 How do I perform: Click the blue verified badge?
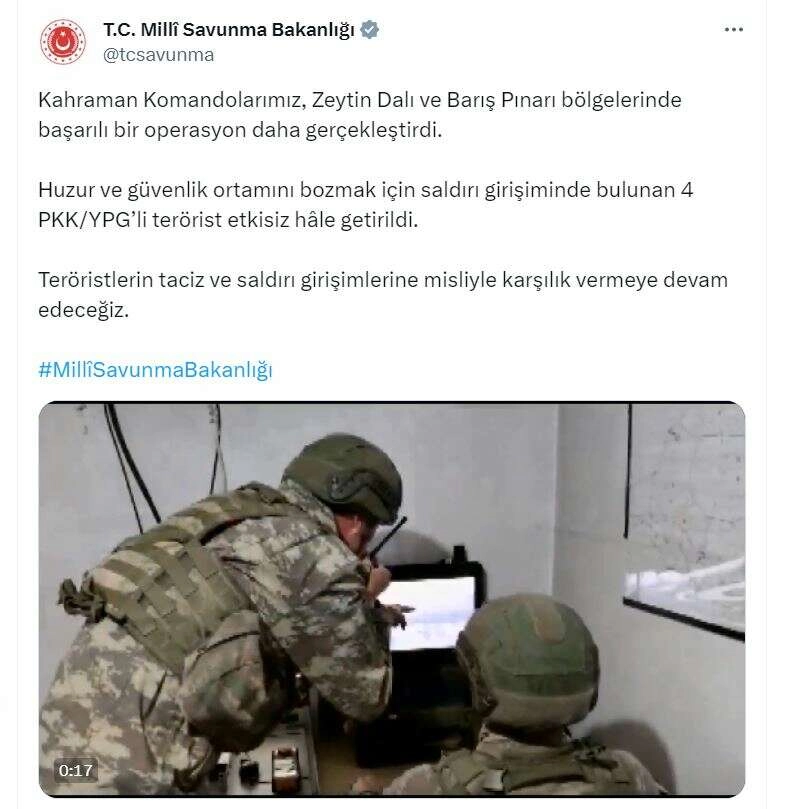(x=370, y=30)
